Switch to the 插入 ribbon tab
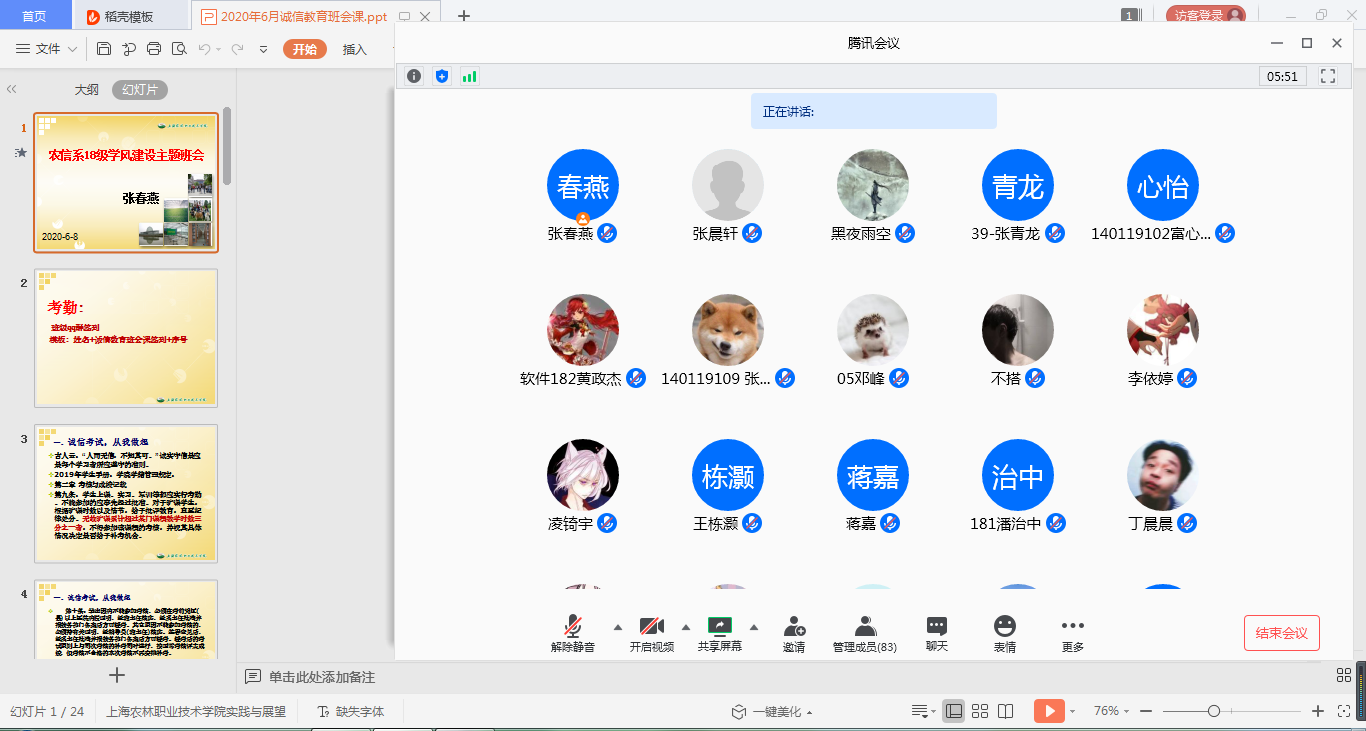The height and width of the screenshot is (731, 1366). (355, 49)
